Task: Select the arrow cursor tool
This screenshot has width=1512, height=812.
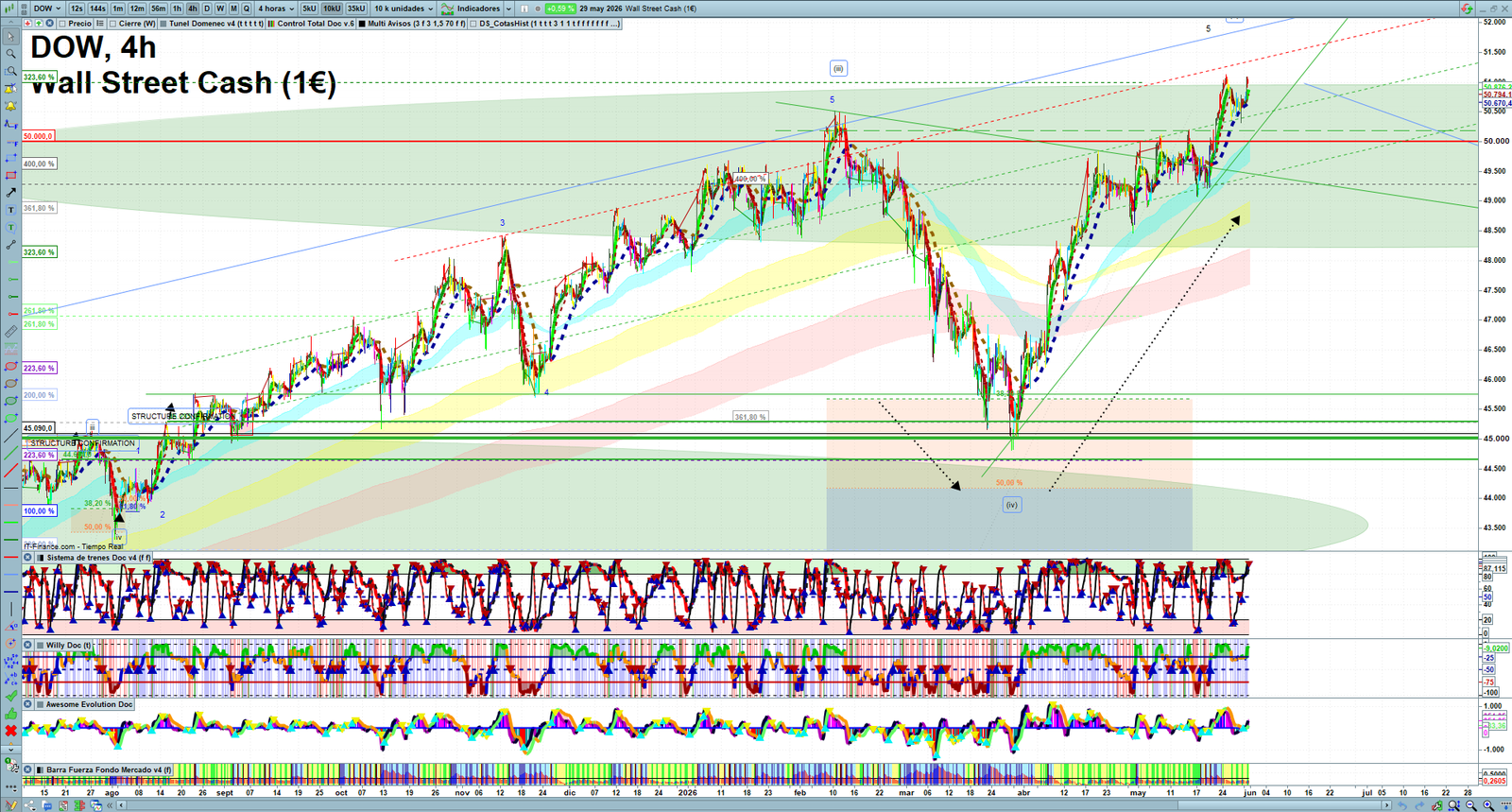Action: (x=11, y=37)
